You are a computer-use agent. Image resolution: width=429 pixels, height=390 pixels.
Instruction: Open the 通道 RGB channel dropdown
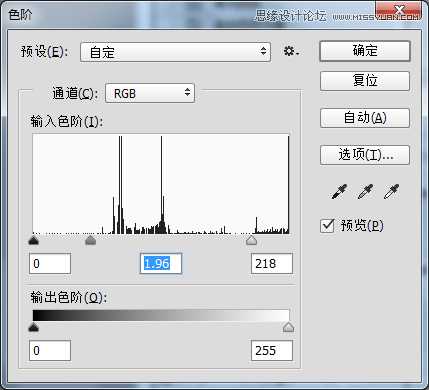coord(150,93)
